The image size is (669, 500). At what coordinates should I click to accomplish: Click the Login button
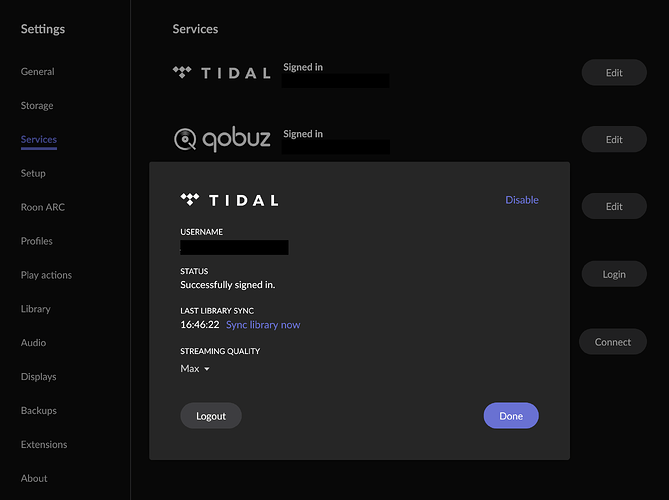[x=613, y=274]
